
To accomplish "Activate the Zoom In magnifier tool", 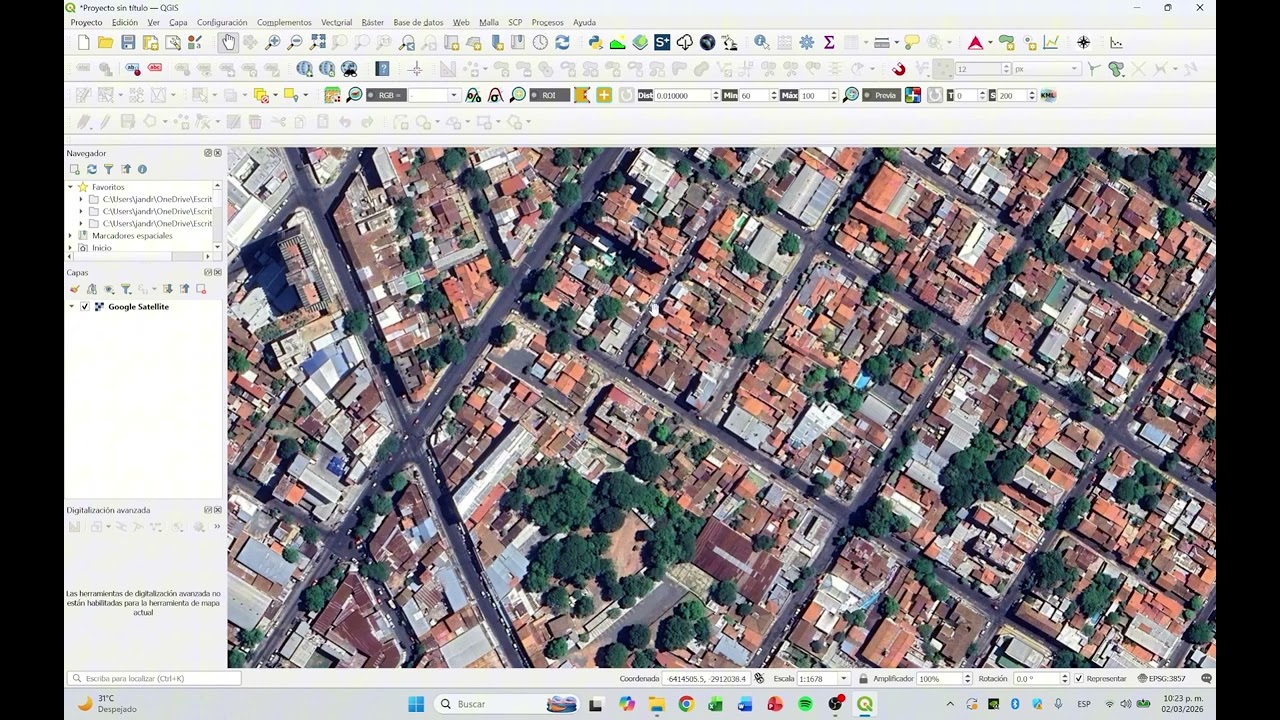I will [x=272, y=42].
